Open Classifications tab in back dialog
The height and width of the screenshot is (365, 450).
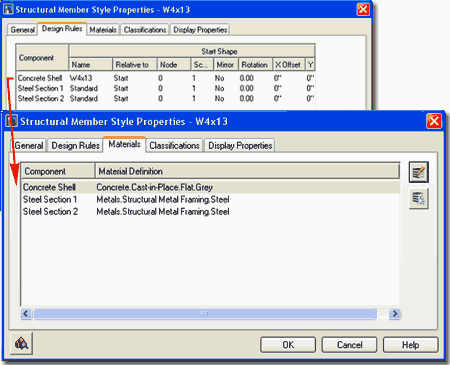tap(145, 30)
